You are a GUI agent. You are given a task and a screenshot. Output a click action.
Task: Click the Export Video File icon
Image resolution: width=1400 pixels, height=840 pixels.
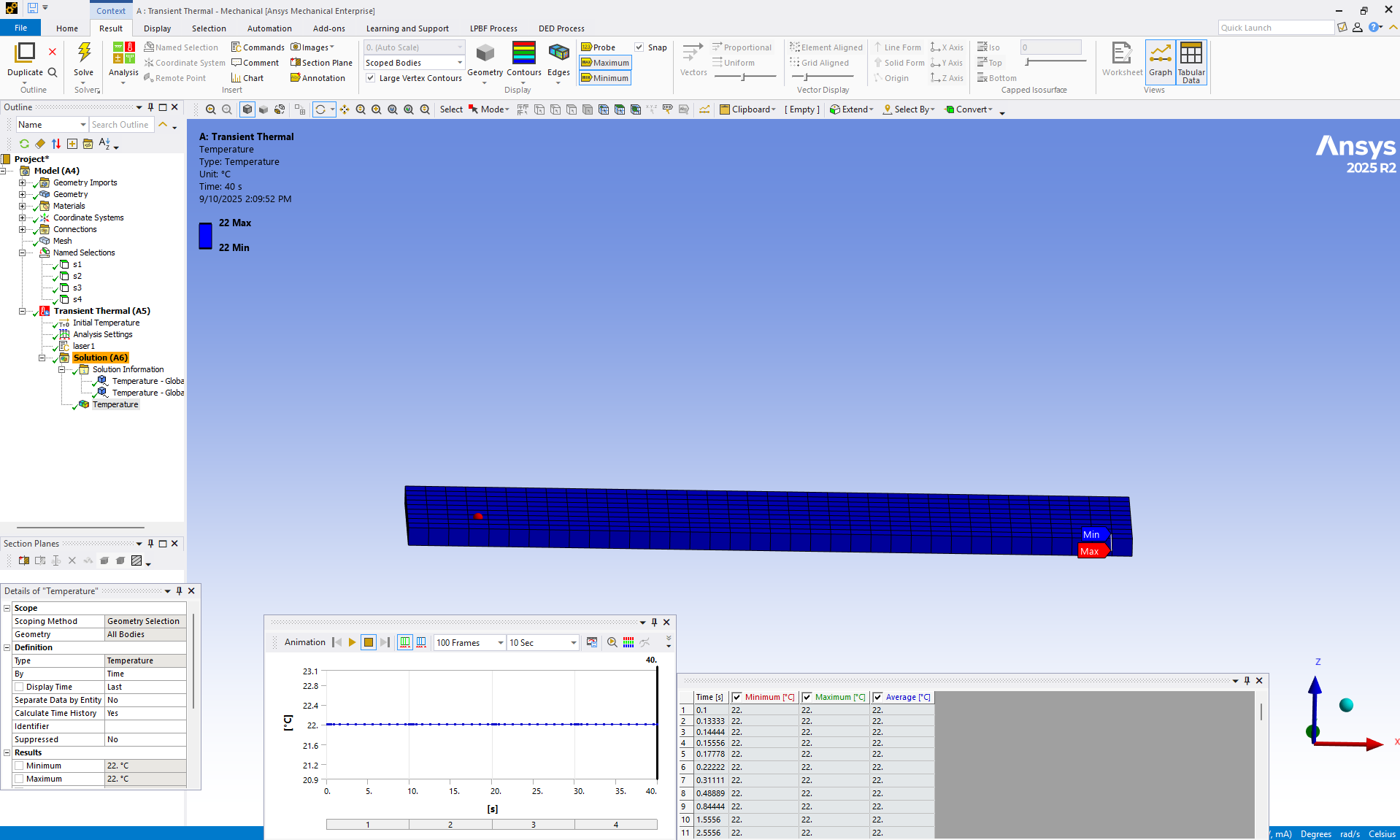[592, 642]
